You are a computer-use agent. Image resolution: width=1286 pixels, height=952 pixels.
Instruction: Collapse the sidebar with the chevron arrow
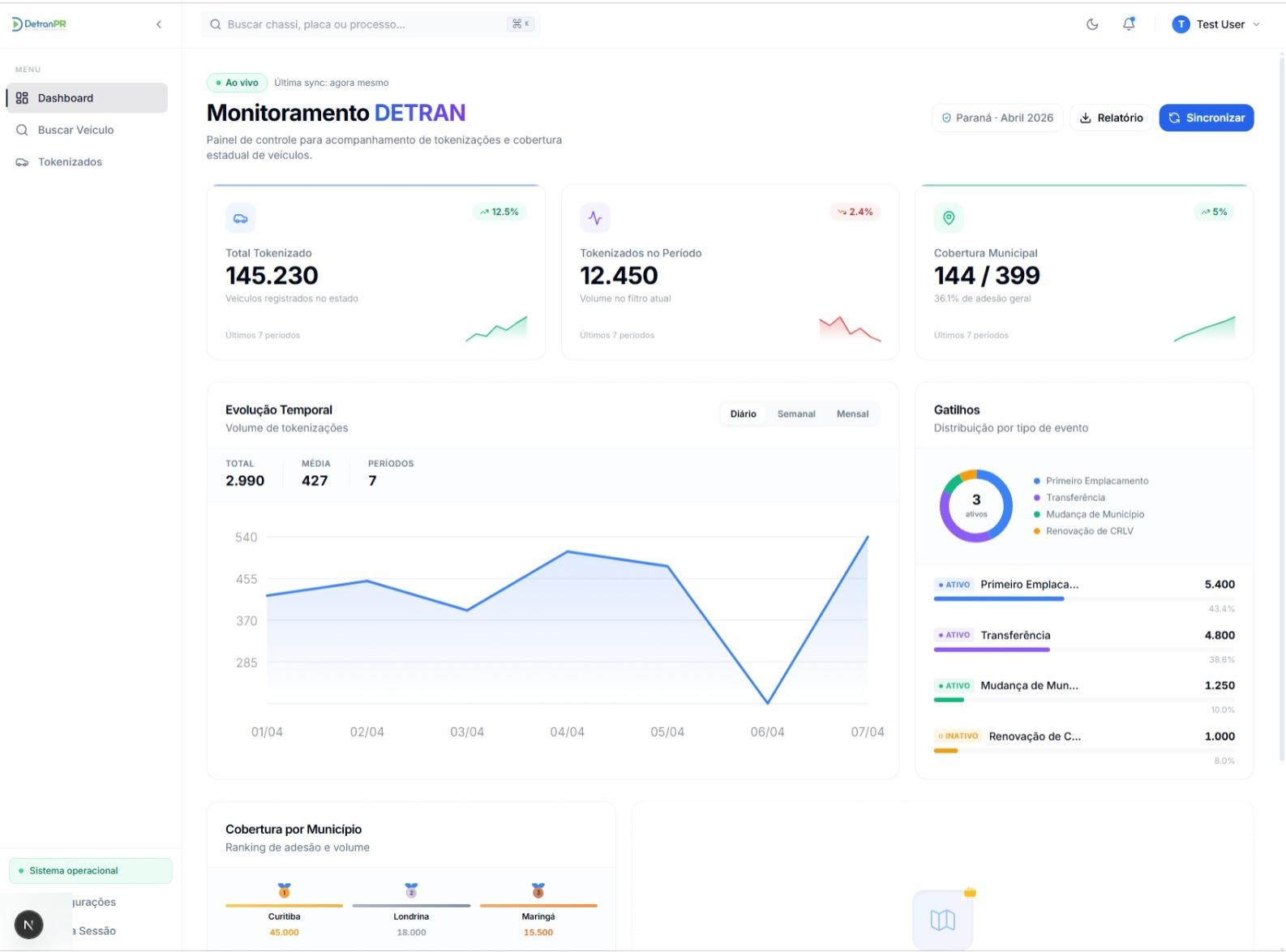click(x=159, y=24)
